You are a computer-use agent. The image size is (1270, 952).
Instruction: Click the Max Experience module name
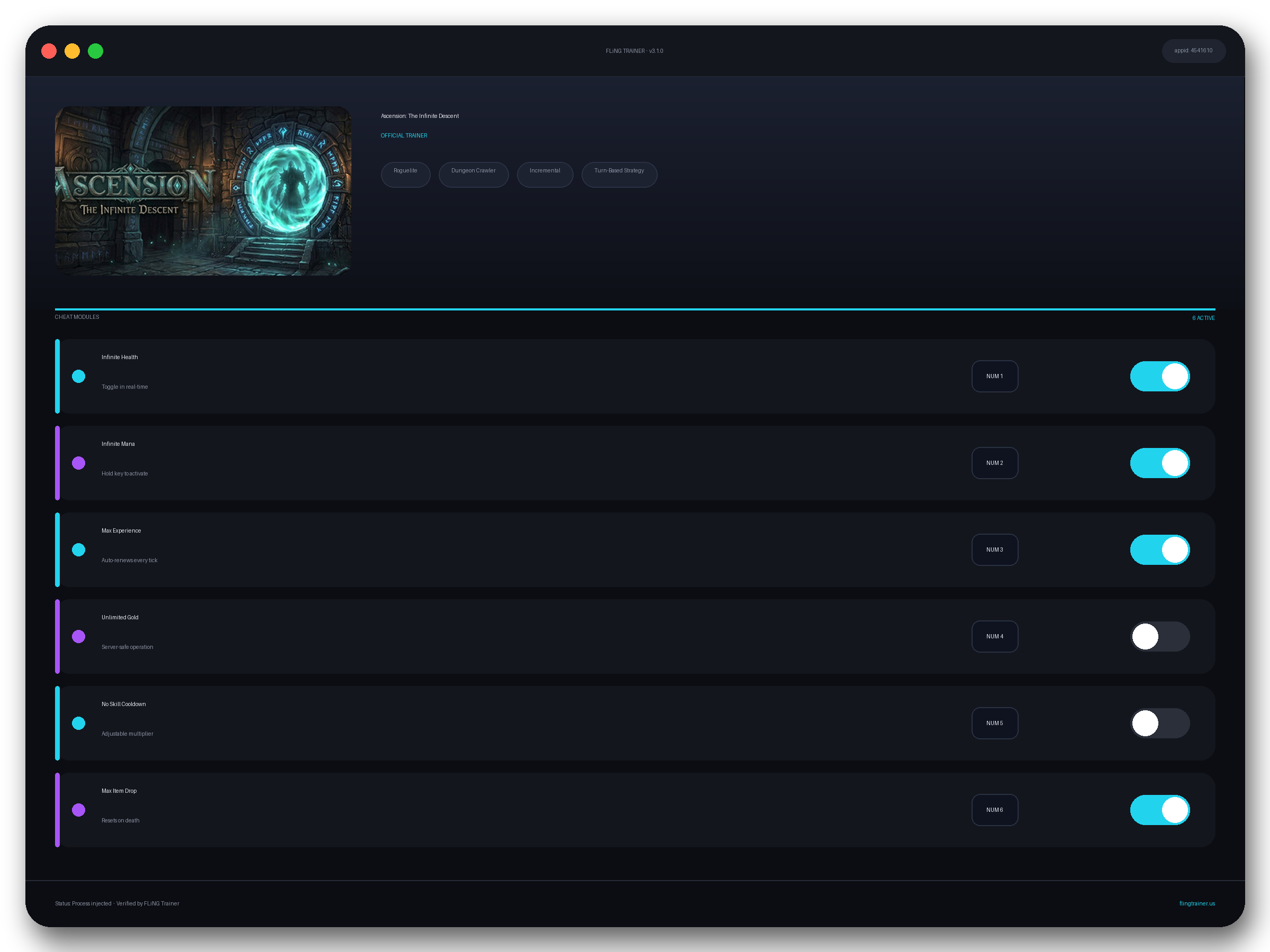pyautogui.click(x=121, y=530)
